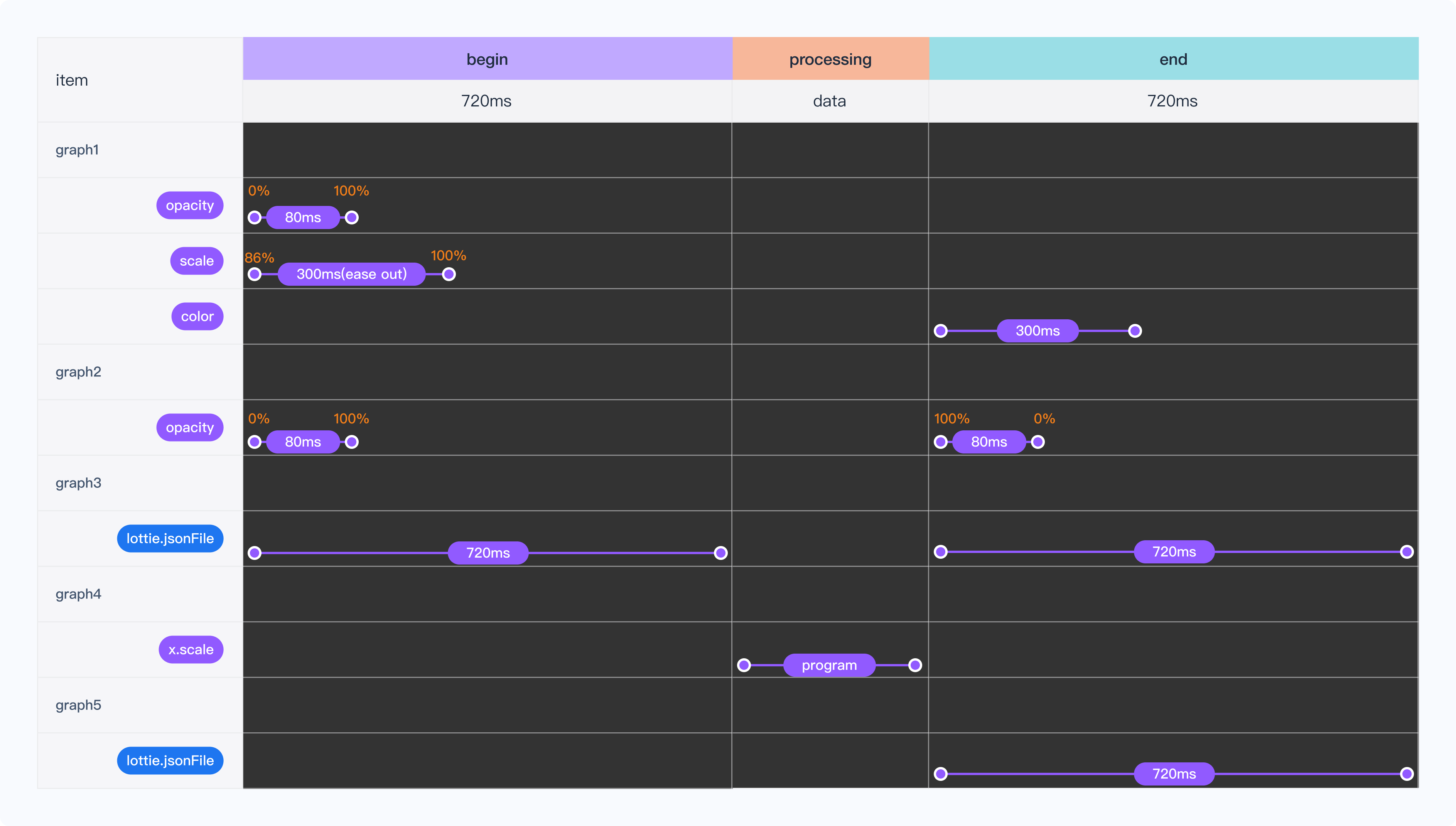Click scale start keyframe at 86%
Screen dimensions: 1456x826
click(x=255, y=275)
